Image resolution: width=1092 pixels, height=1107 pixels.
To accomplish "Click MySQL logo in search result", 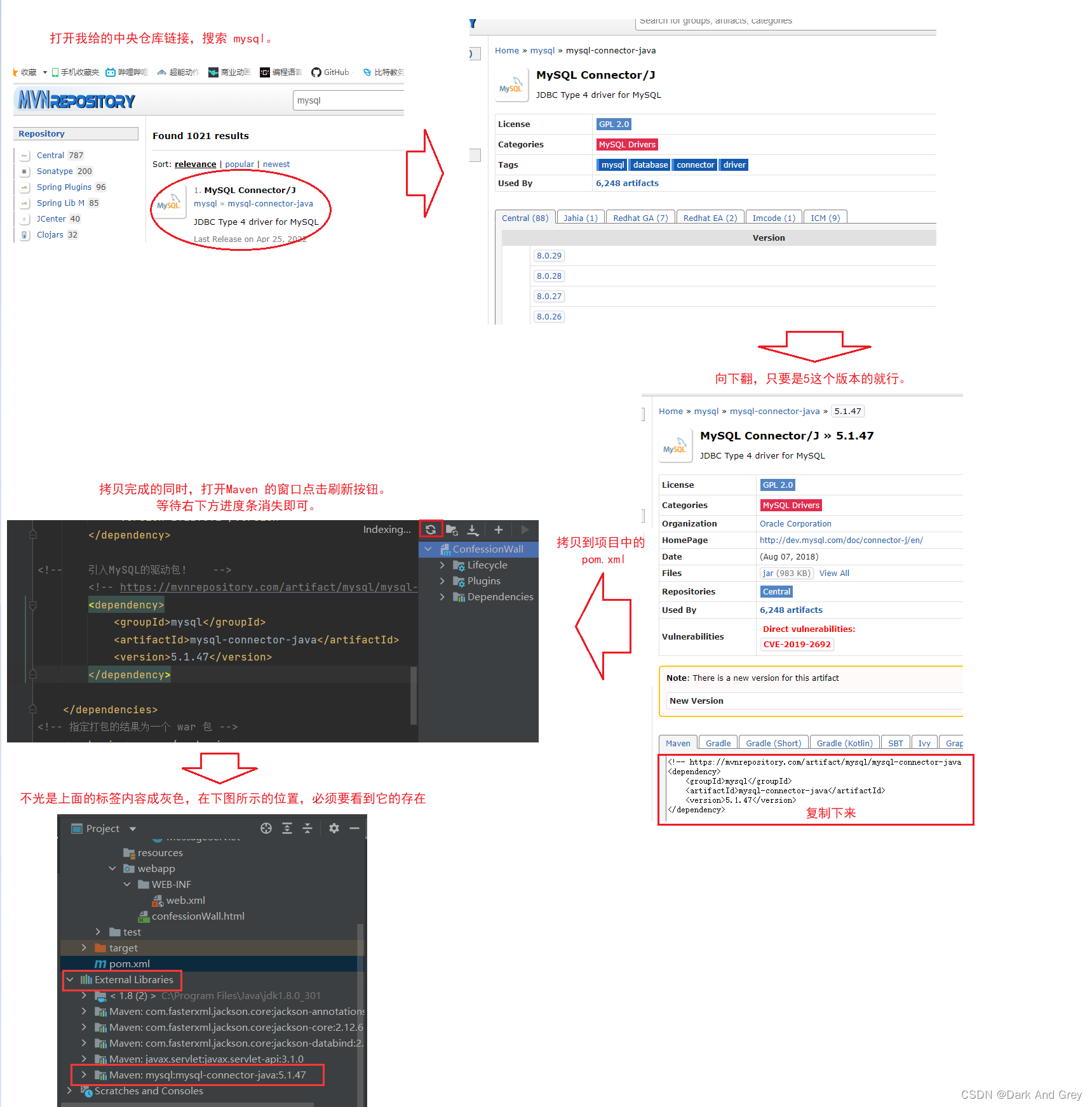I will coord(170,203).
